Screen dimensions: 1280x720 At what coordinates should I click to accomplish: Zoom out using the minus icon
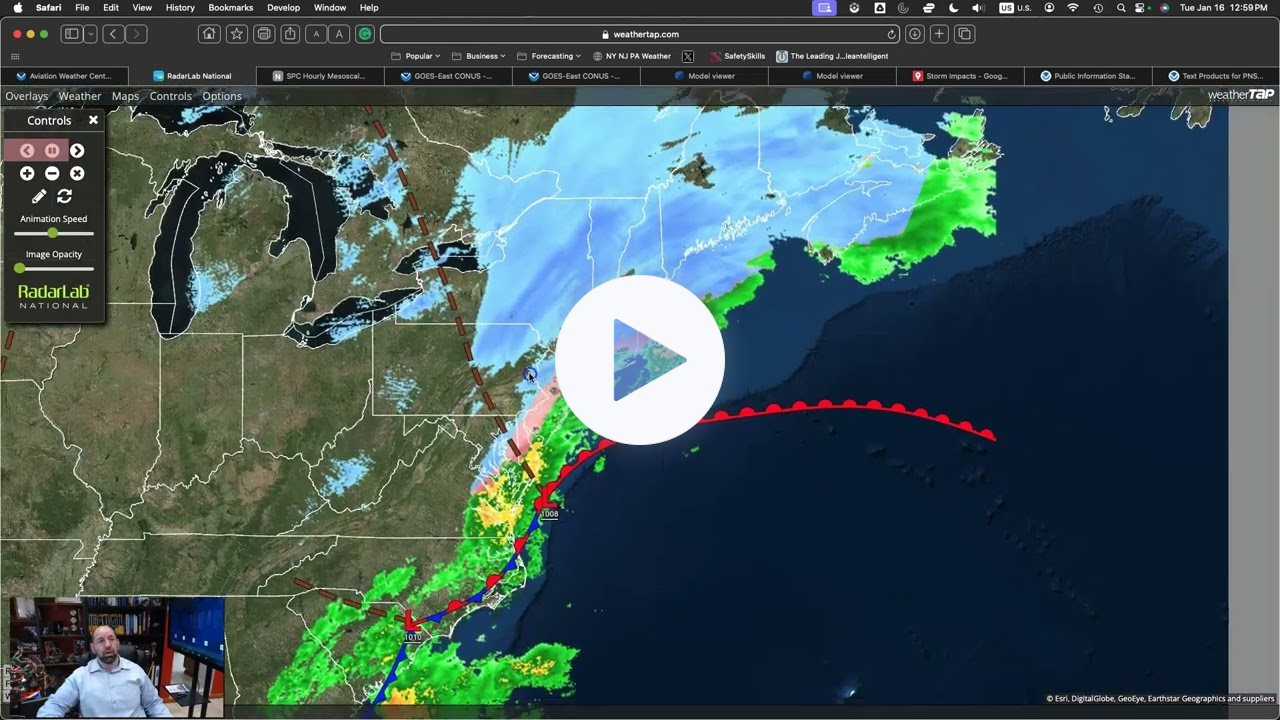pyautogui.click(x=52, y=173)
